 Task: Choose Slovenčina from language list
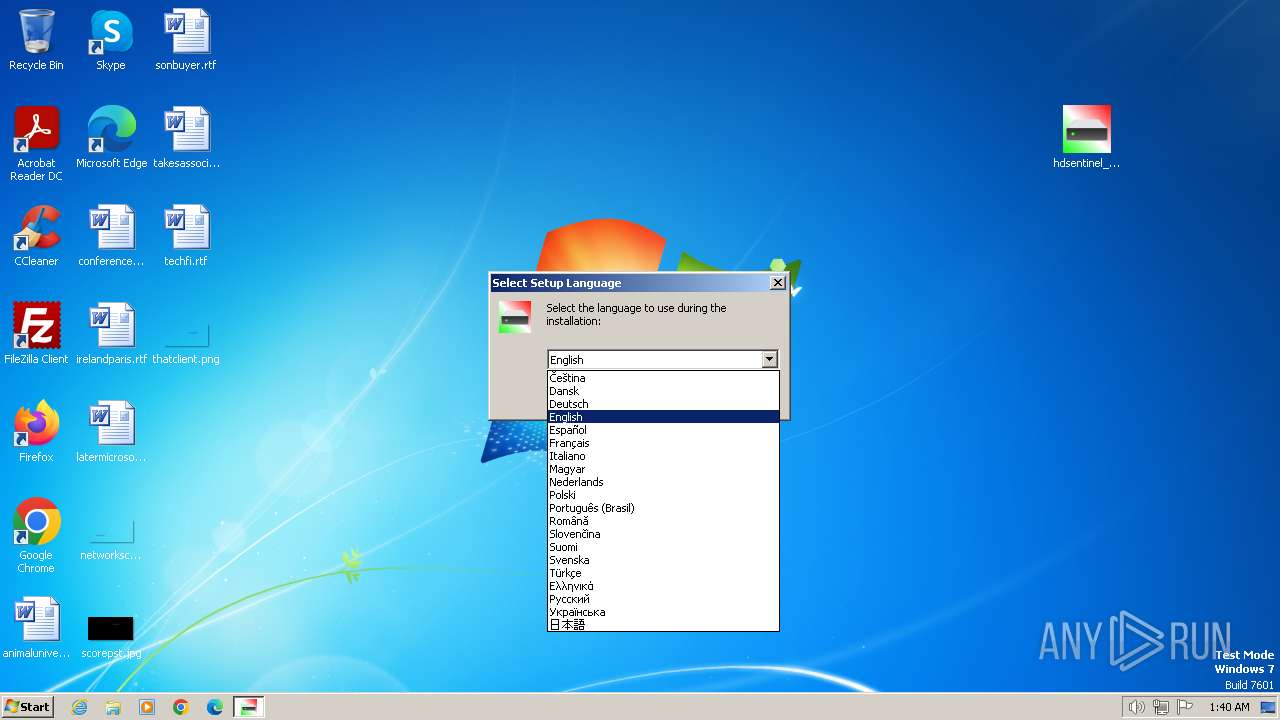pyautogui.click(x=663, y=534)
